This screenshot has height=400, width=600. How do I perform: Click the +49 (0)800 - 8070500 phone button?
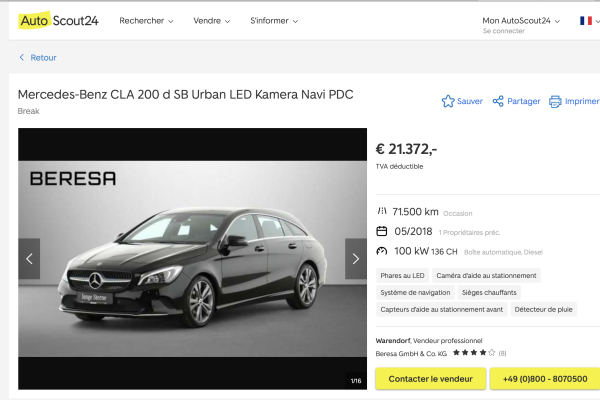click(545, 379)
